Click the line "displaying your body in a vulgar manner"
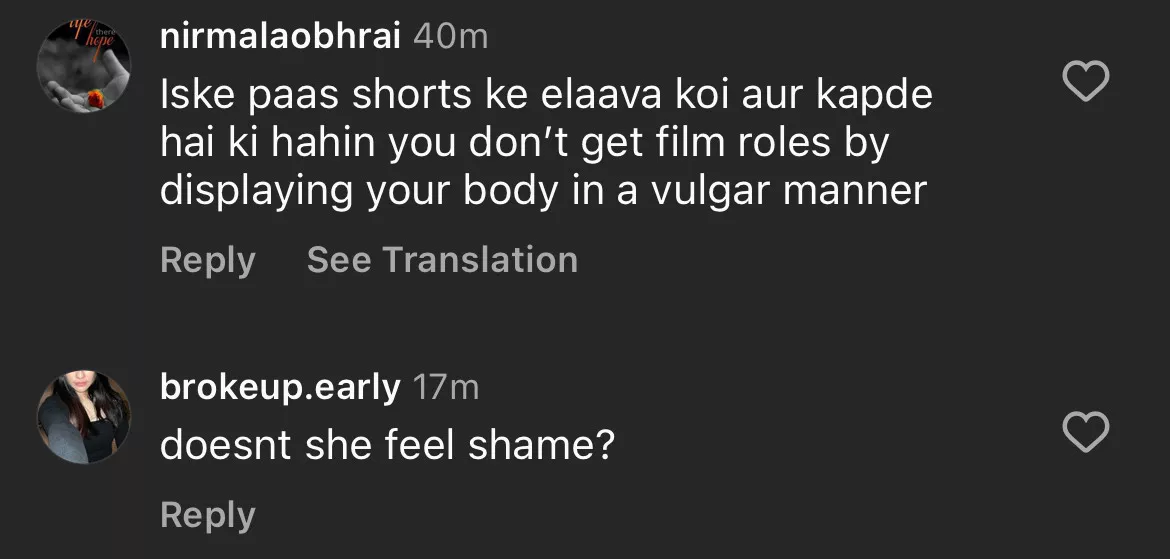This screenshot has width=1170, height=559. coord(544,190)
